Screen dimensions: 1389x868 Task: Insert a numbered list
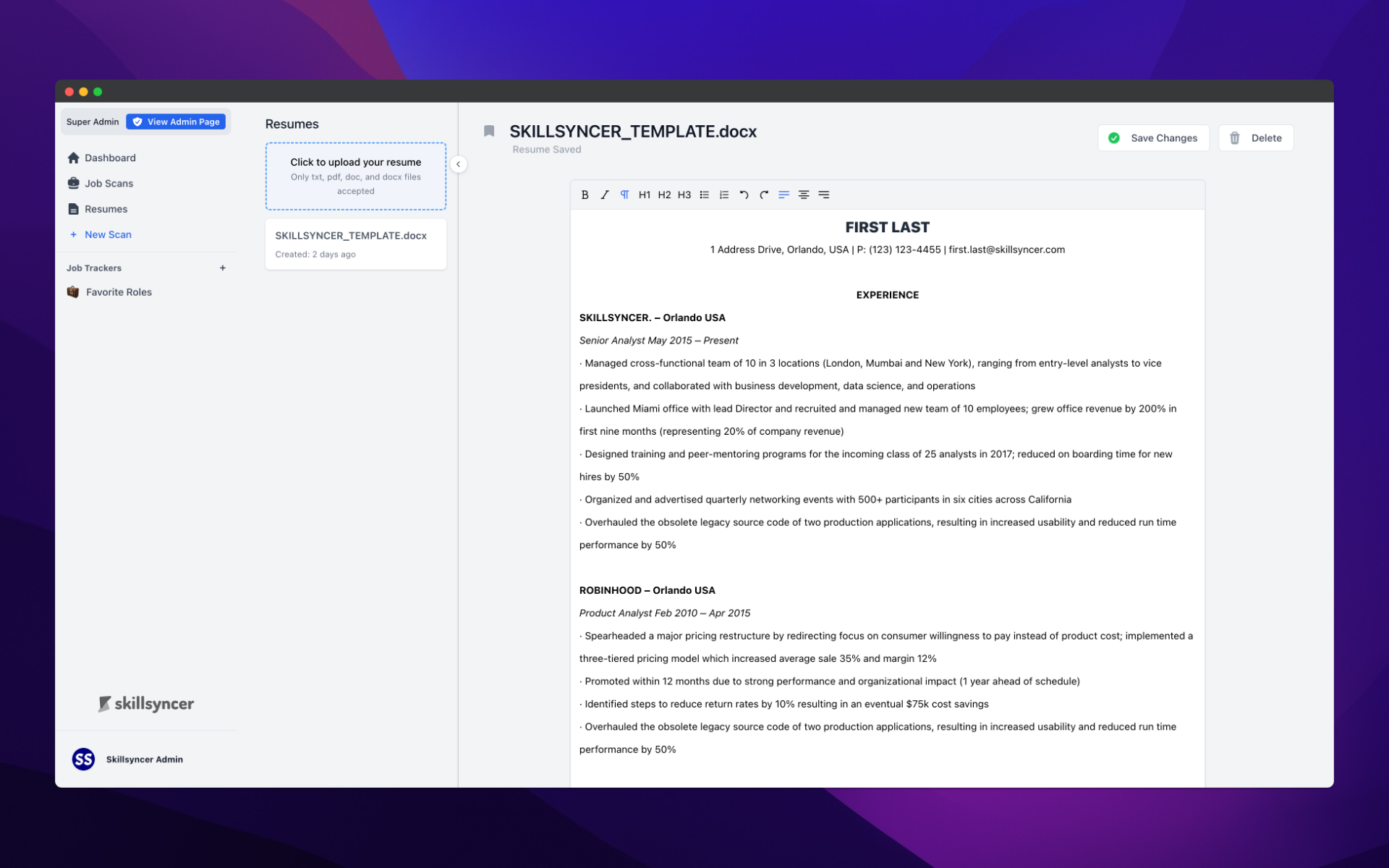point(724,195)
